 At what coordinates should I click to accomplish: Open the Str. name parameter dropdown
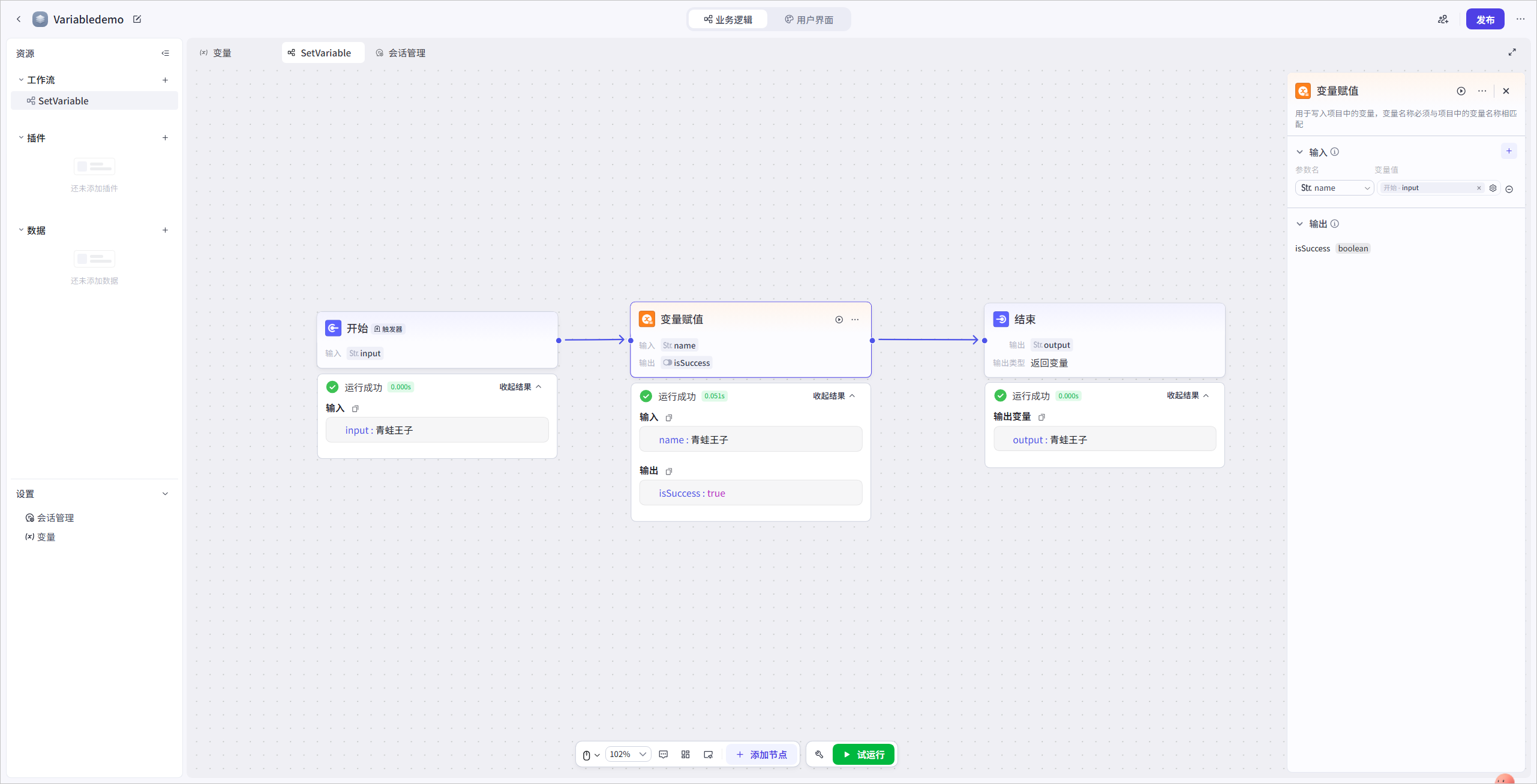(1334, 188)
